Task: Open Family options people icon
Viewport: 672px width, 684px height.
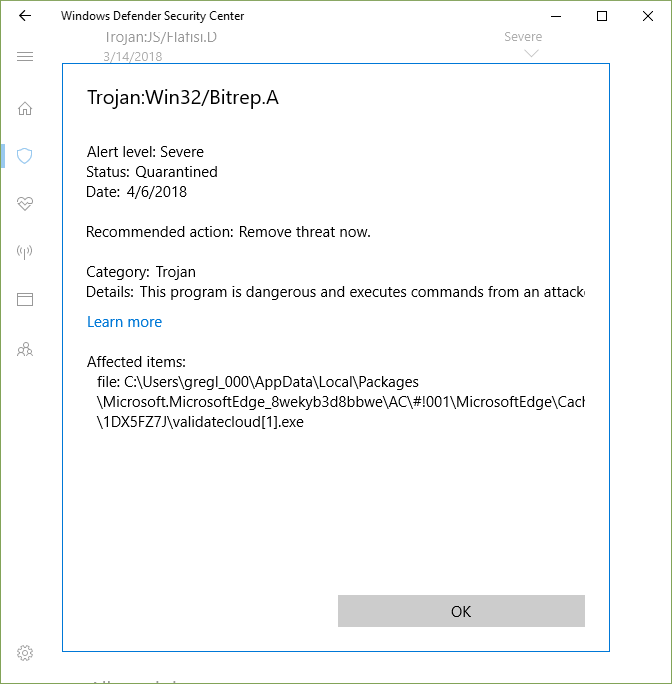Action: point(25,349)
